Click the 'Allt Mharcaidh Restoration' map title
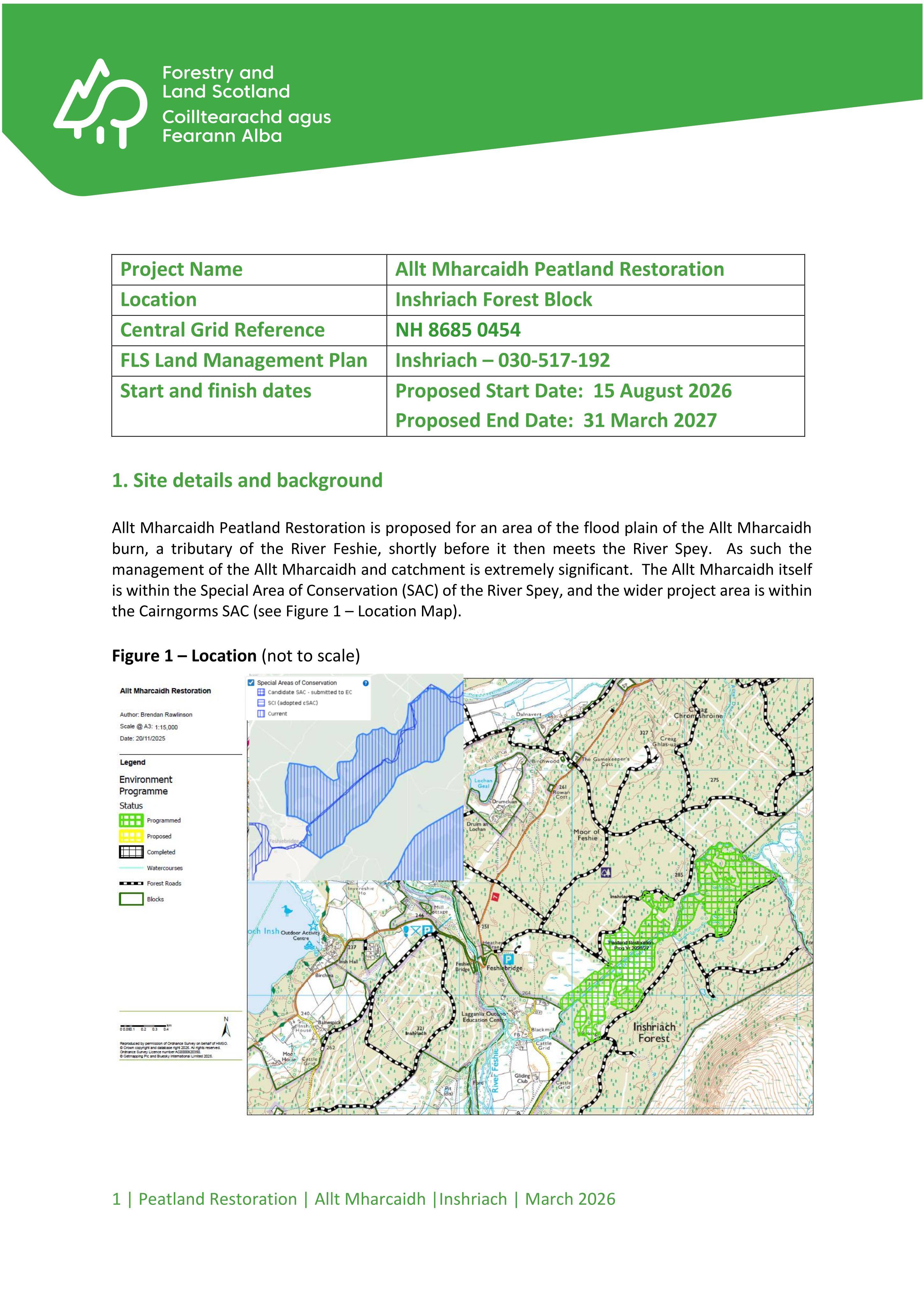This screenshot has height=1307, width=924. [x=165, y=691]
